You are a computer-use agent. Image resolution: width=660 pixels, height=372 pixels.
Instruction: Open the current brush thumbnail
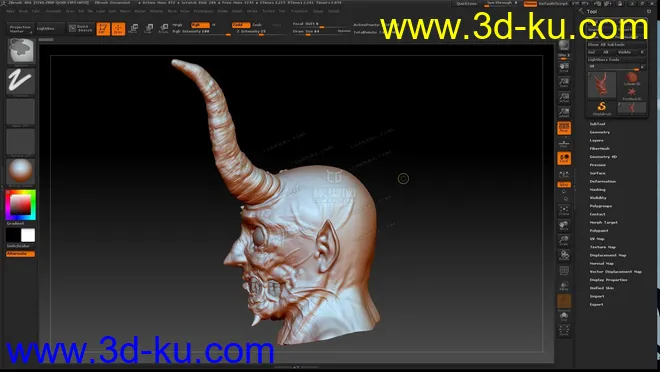[21, 51]
